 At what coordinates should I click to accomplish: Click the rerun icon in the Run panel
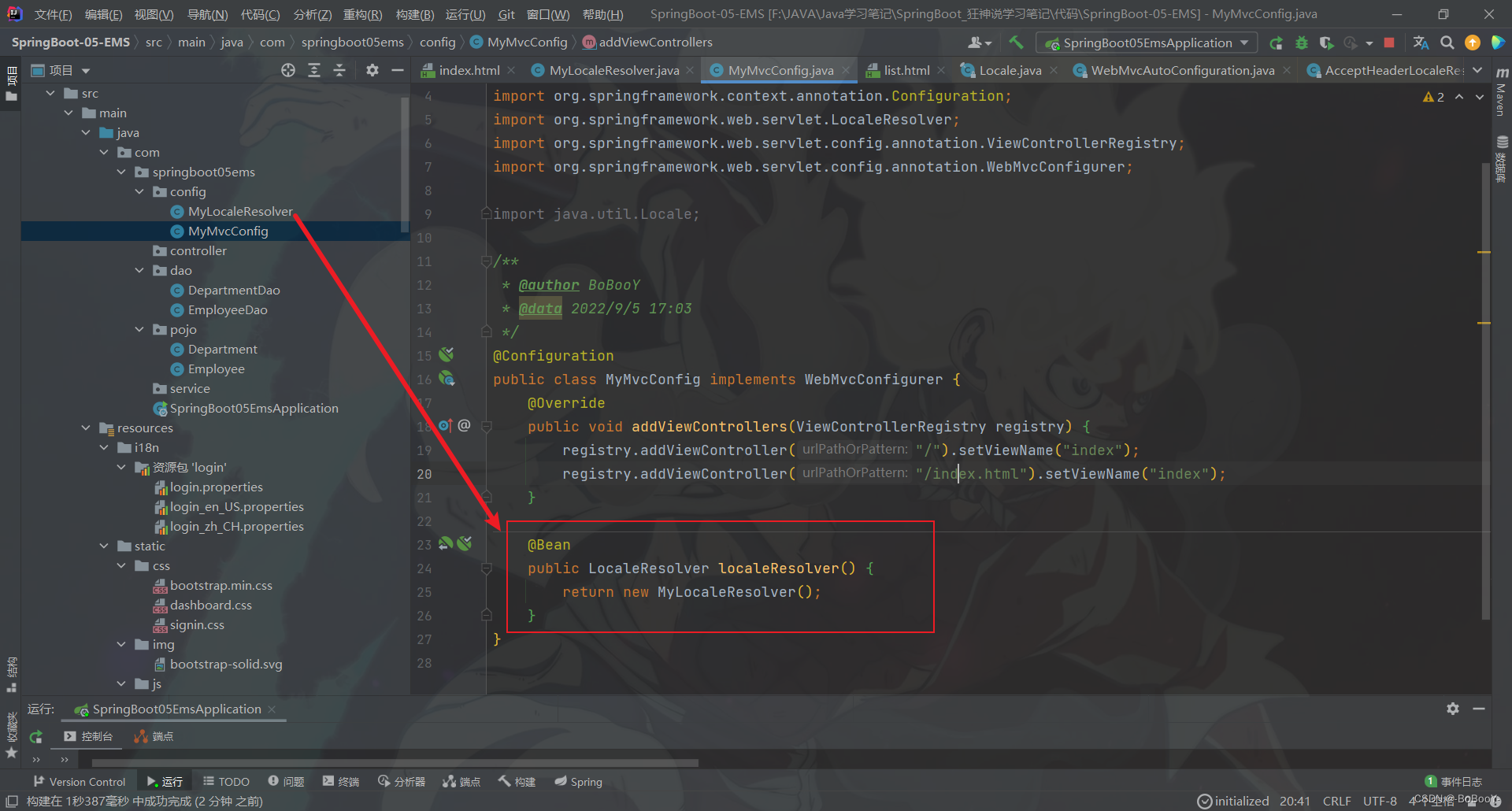pyautogui.click(x=35, y=737)
